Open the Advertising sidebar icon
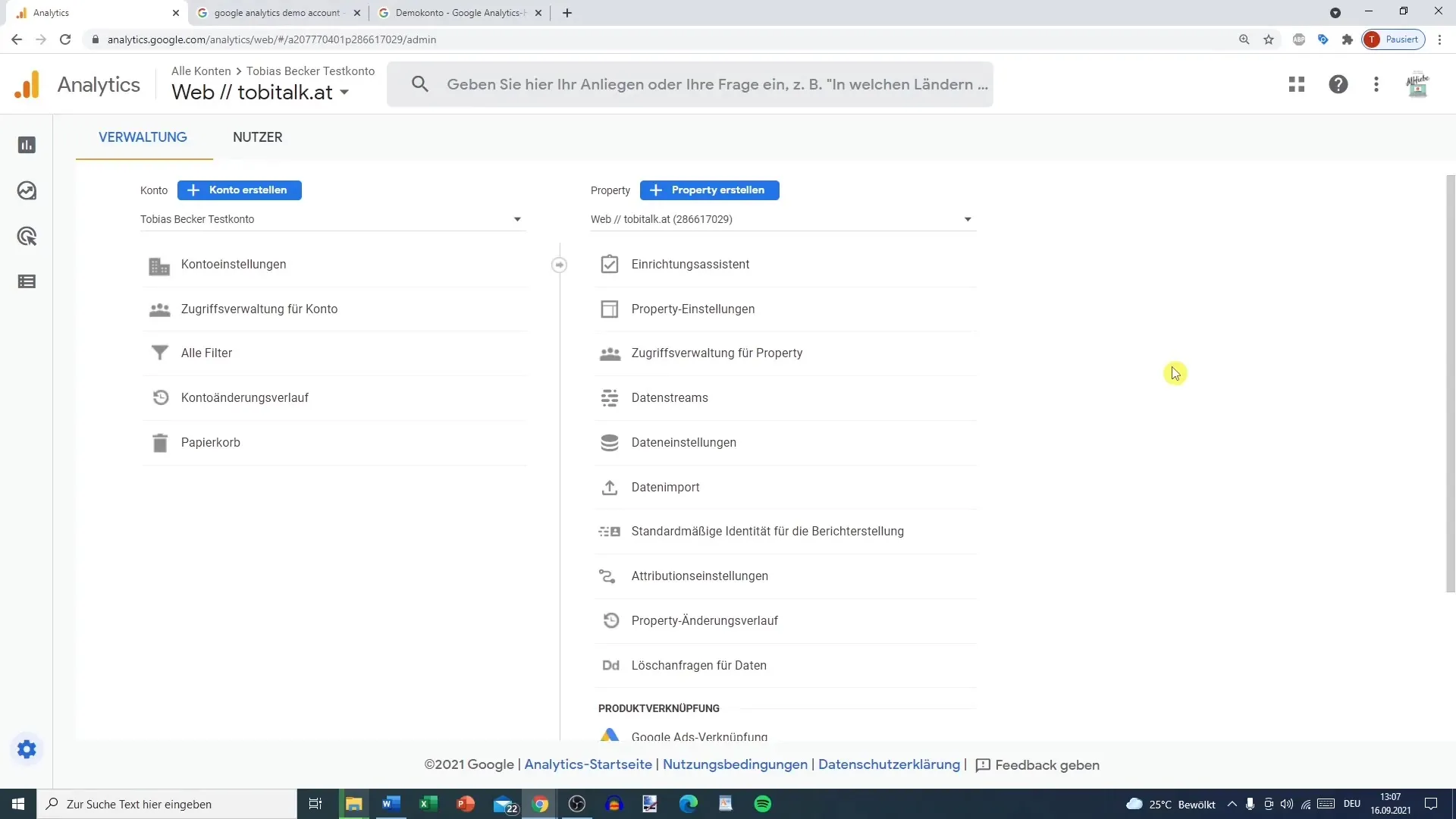Screen dimensions: 1456x819 27,236
